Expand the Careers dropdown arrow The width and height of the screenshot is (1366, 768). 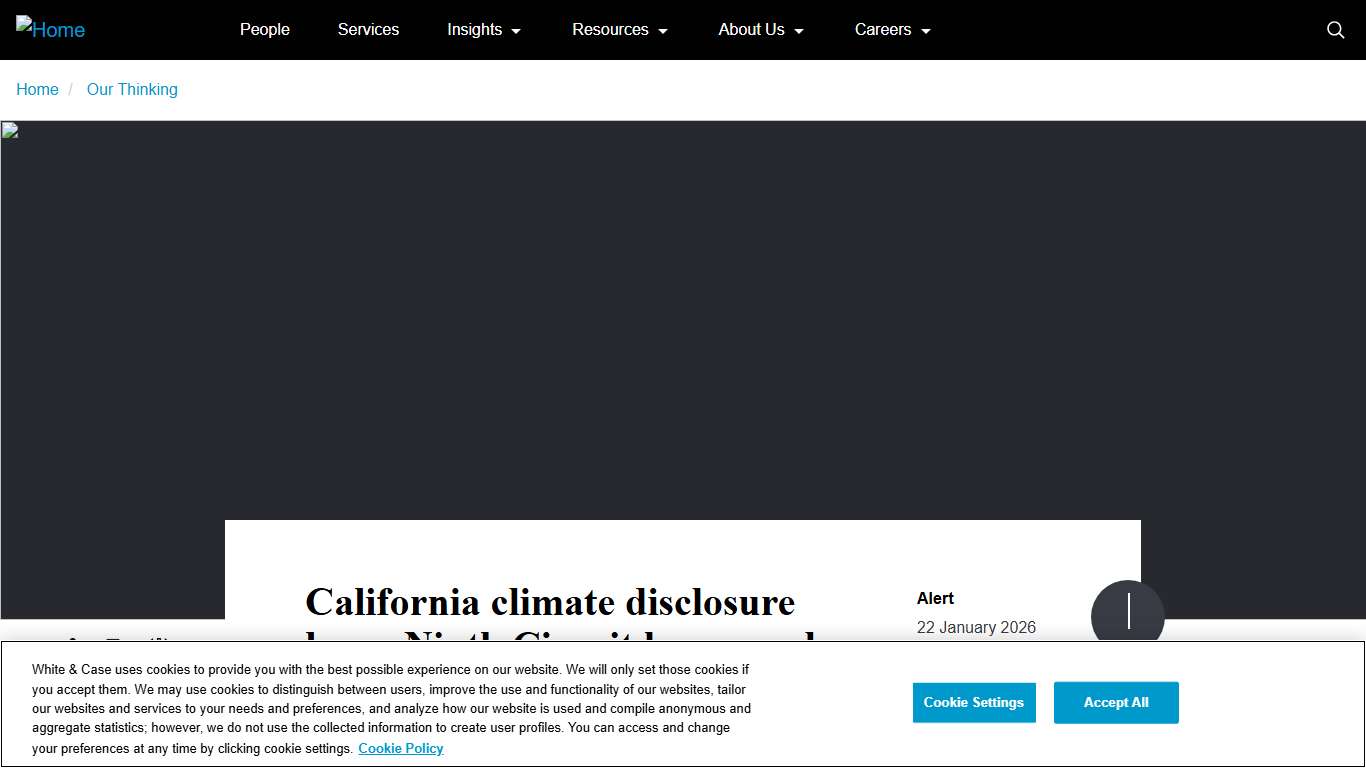(925, 31)
